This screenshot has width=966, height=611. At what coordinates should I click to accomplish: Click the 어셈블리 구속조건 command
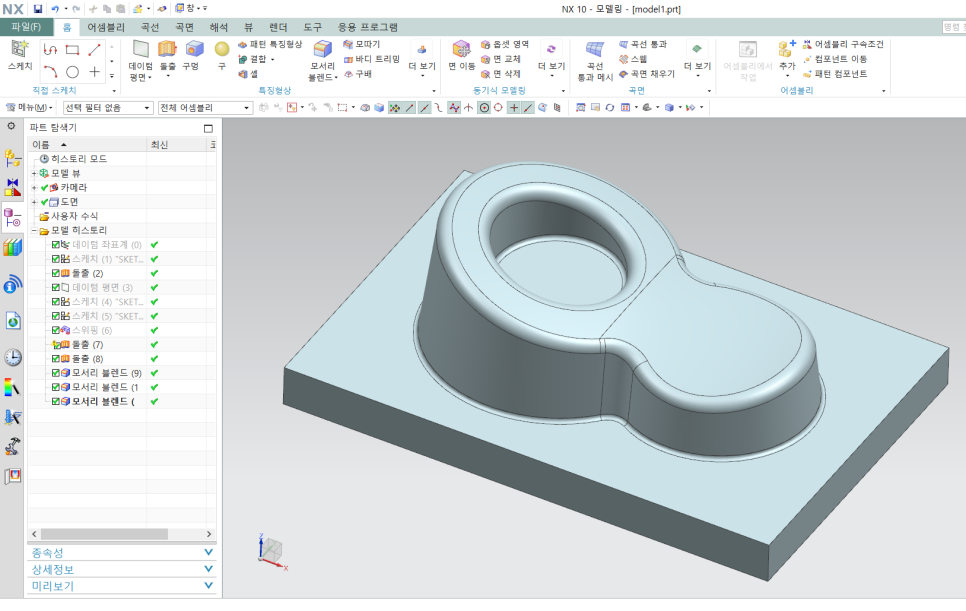click(843, 44)
